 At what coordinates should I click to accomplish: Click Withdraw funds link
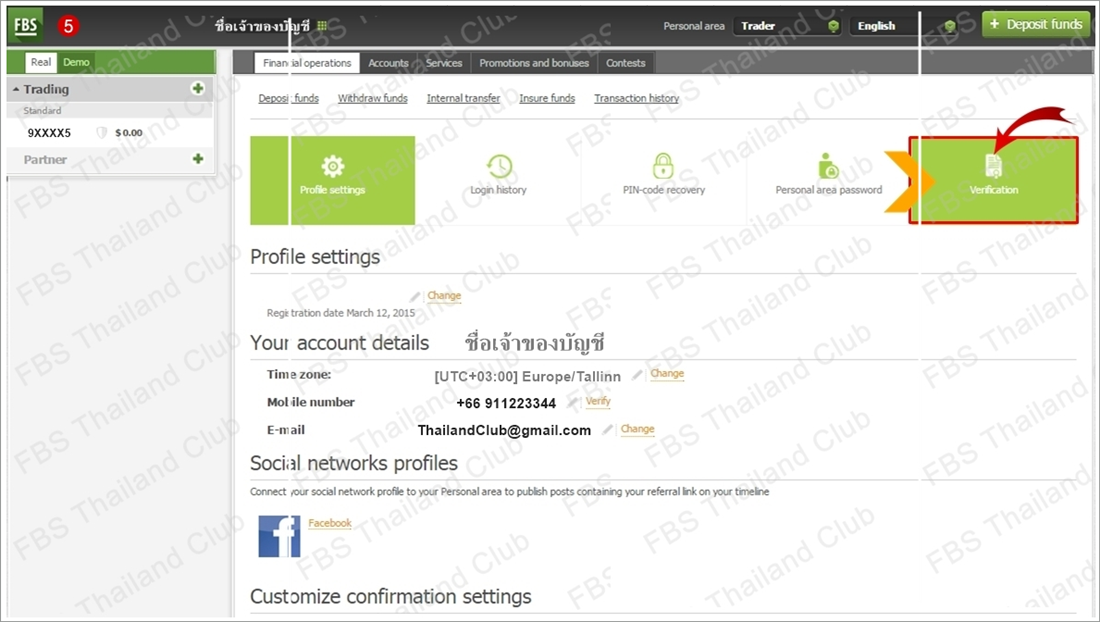373,98
